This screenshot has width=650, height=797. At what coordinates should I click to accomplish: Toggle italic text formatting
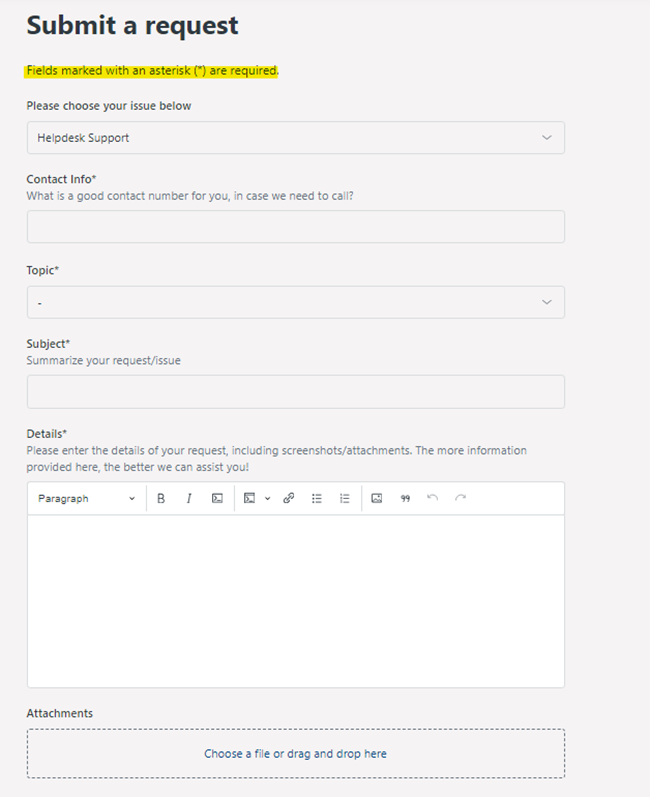[188, 498]
